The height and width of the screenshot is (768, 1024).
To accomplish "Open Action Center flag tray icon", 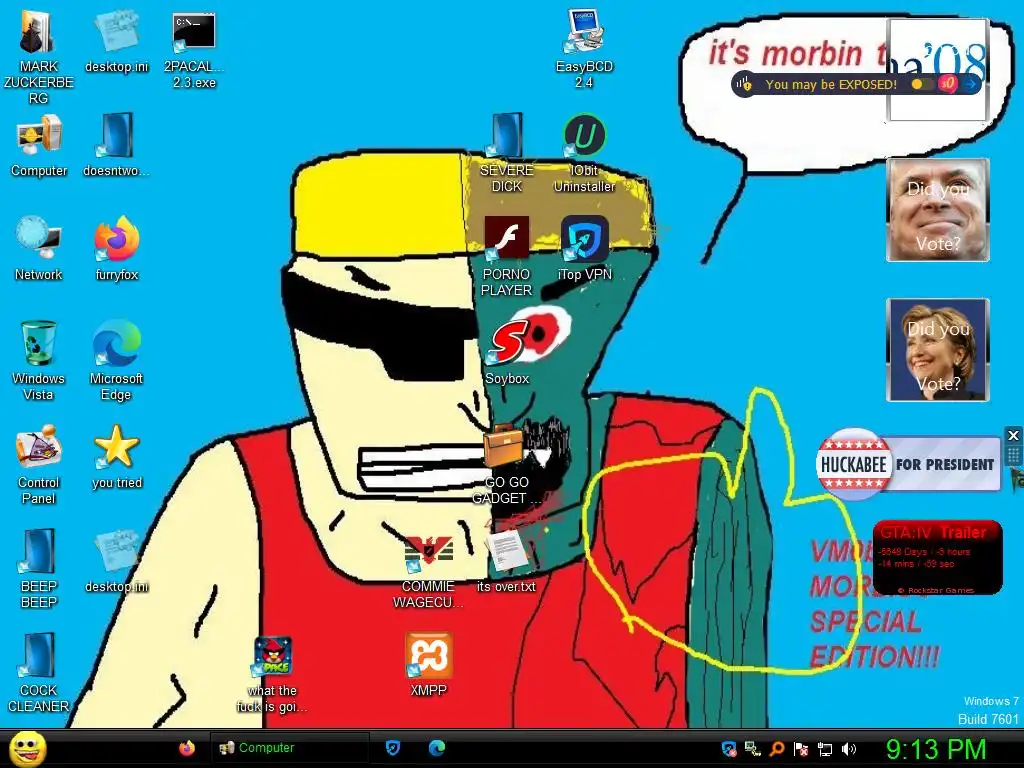I will tap(801, 749).
